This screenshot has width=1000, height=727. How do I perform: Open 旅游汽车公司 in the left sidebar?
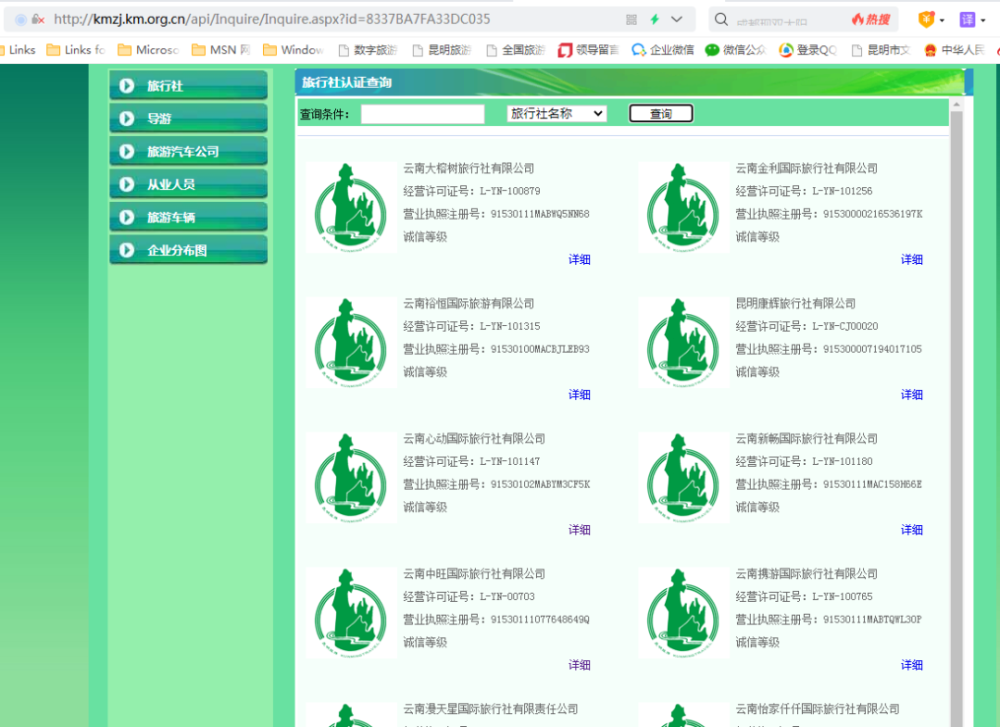pyautogui.click(x=188, y=152)
